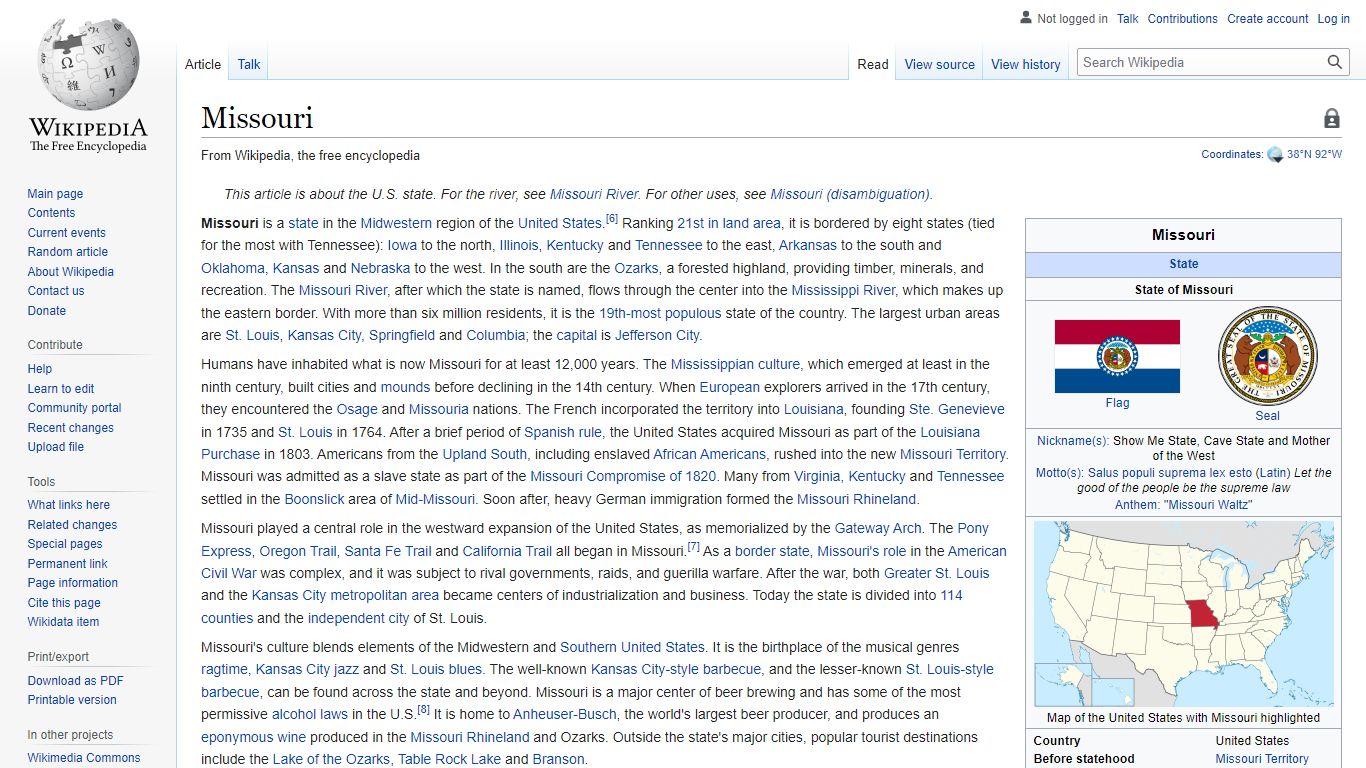This screenshot has height=768, width=1366.
Task: Open the Missouri state seal image
Action: [1267, 356]
